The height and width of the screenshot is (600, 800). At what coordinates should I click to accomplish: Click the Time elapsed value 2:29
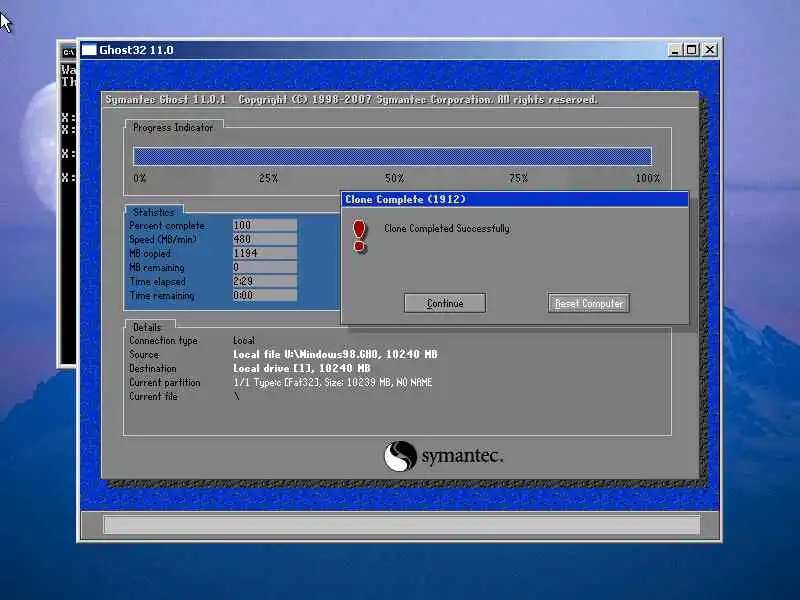tap(264, 281)
